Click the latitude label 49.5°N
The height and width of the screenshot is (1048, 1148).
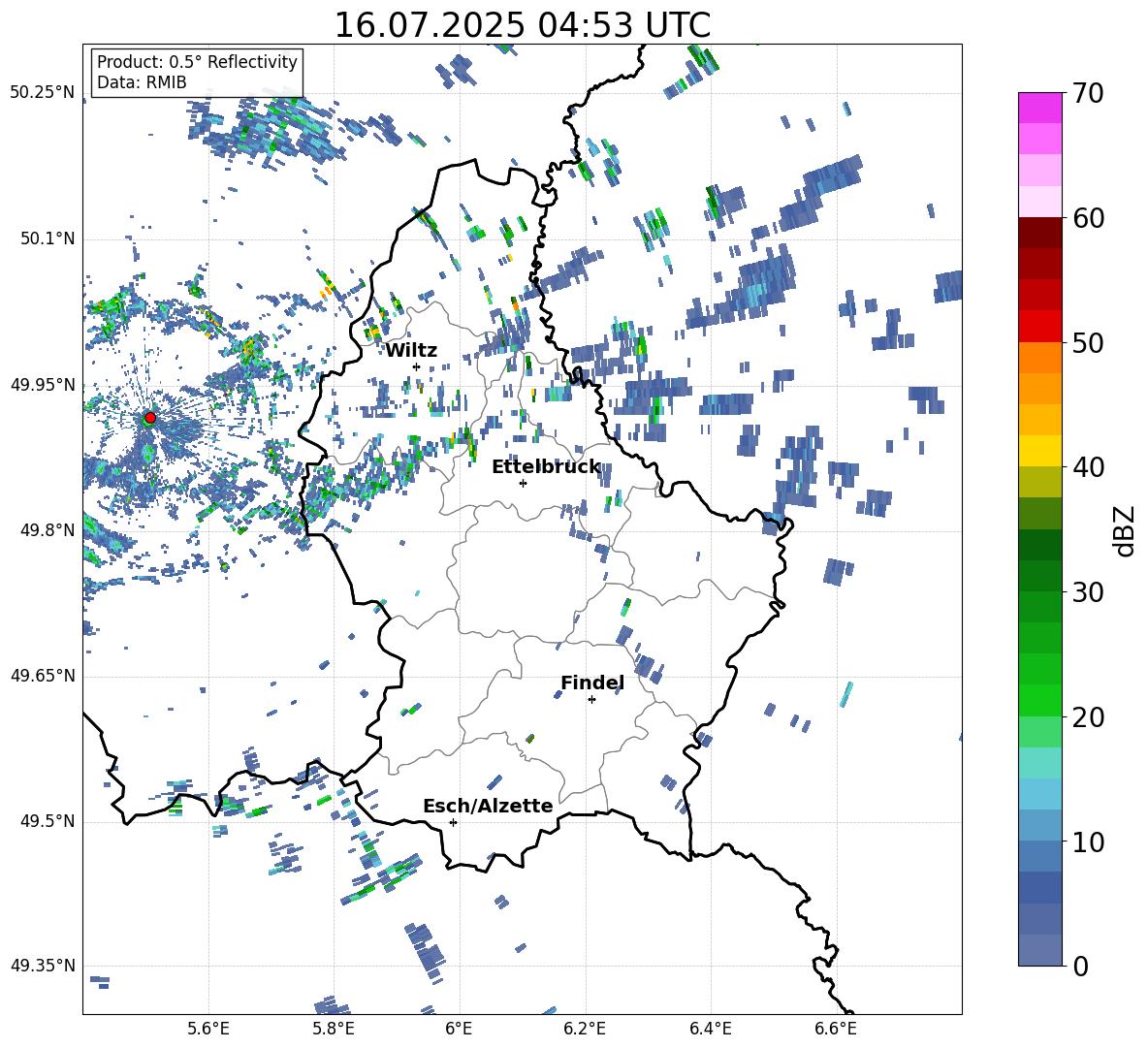click(x=47, y=821)
